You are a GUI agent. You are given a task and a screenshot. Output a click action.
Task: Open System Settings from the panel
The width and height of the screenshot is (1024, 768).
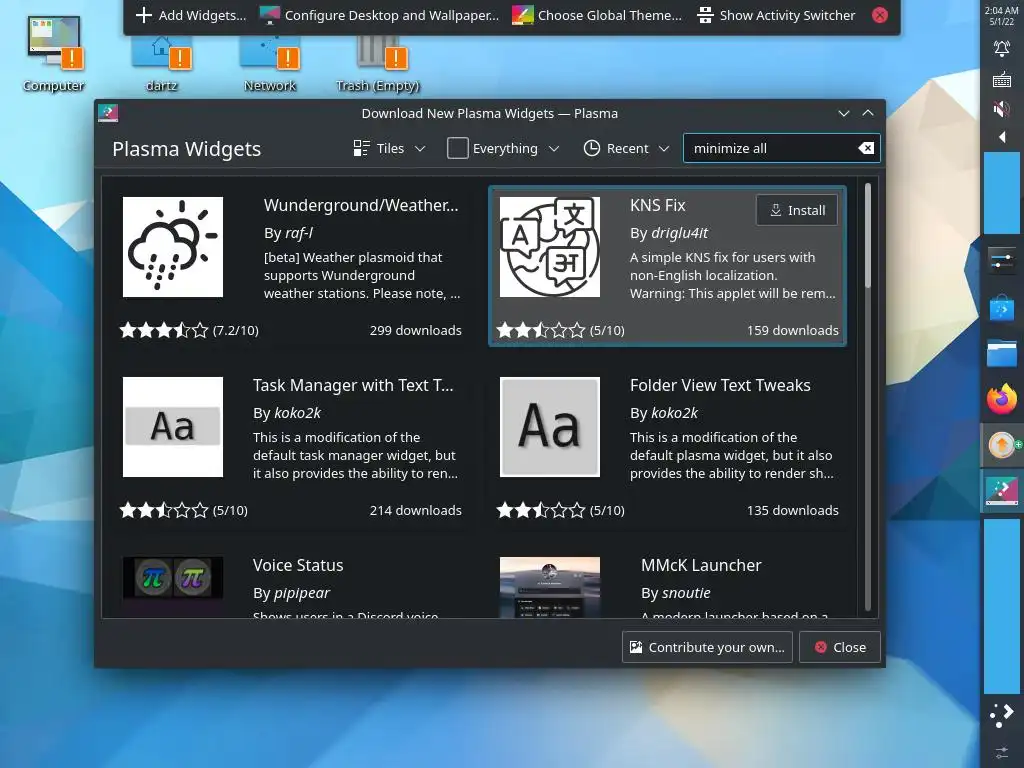pyautogui.click(x=1002, y=261)
